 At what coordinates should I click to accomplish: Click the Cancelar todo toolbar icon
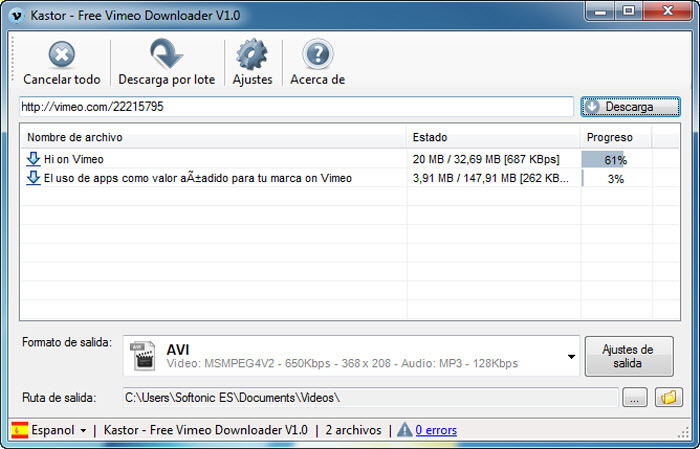tap(62, 55)
